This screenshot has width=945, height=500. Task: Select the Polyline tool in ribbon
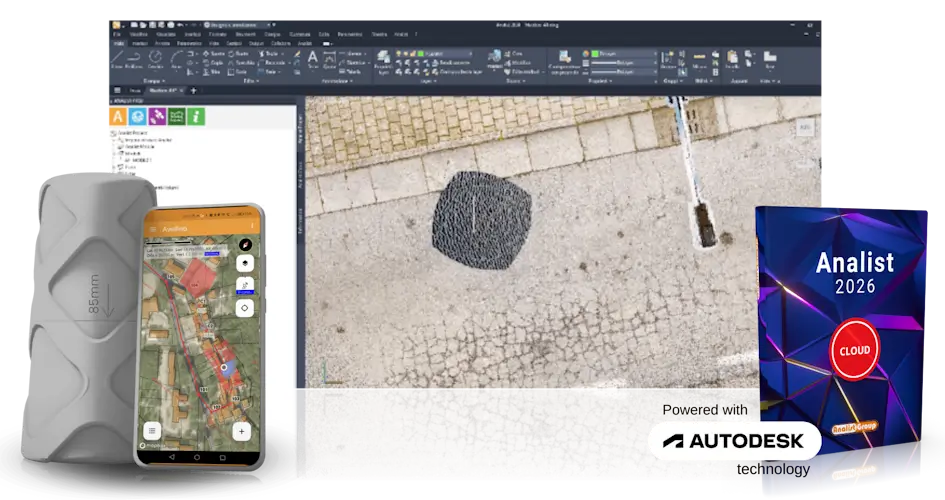[134, 59]
